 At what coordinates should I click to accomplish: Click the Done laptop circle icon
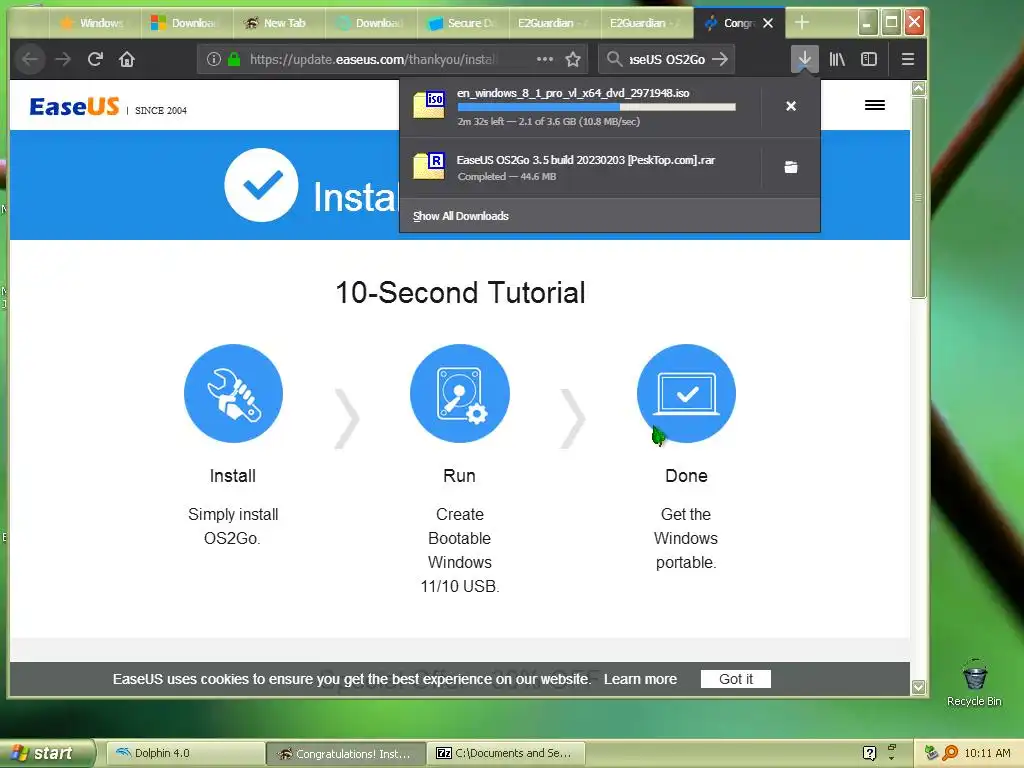click(x=686, y=393)
